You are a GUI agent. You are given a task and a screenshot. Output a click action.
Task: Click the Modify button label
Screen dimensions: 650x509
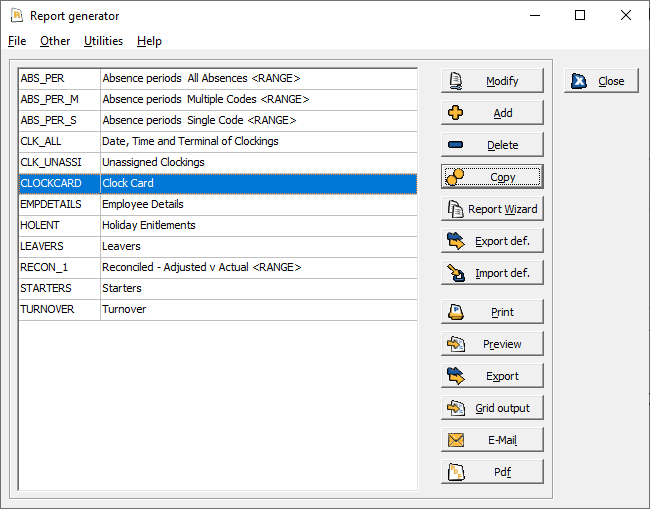pos(502,81)
